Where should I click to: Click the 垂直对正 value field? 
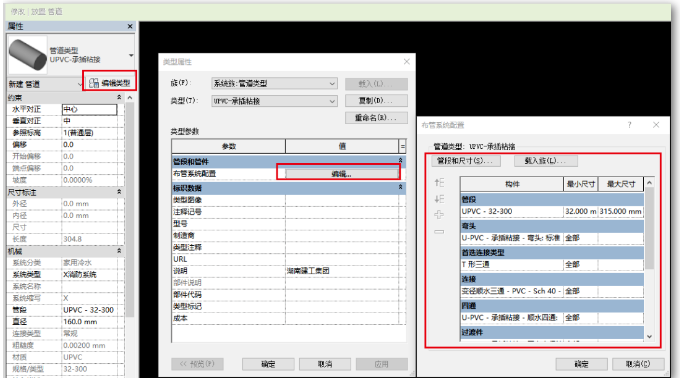pyautogui.click(x=89, y=121)
